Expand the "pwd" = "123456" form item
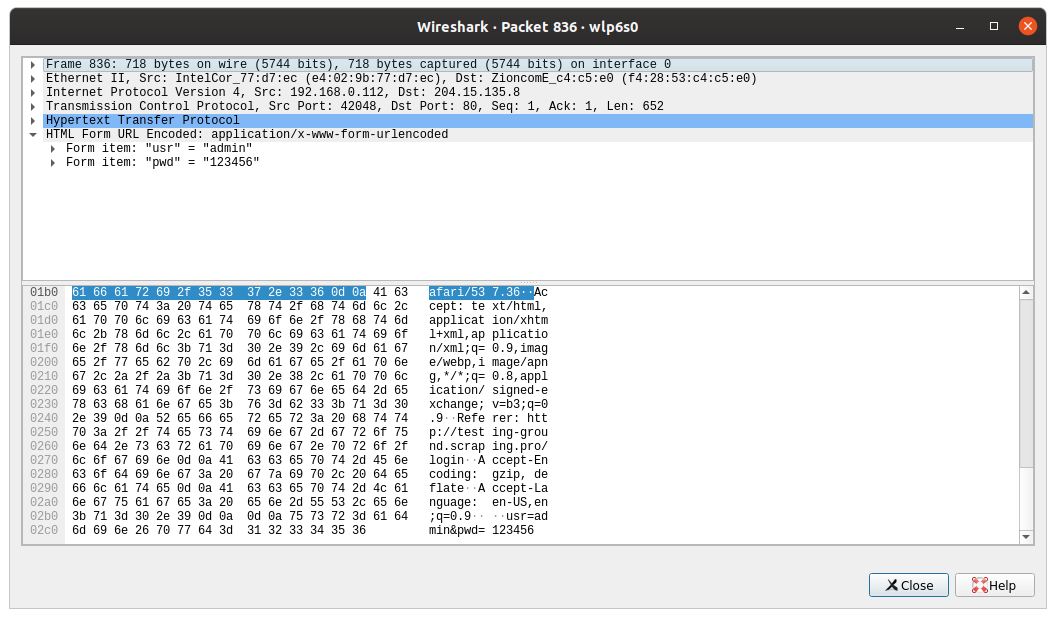Screen dimensions: 1056x618 coord(53,163)
